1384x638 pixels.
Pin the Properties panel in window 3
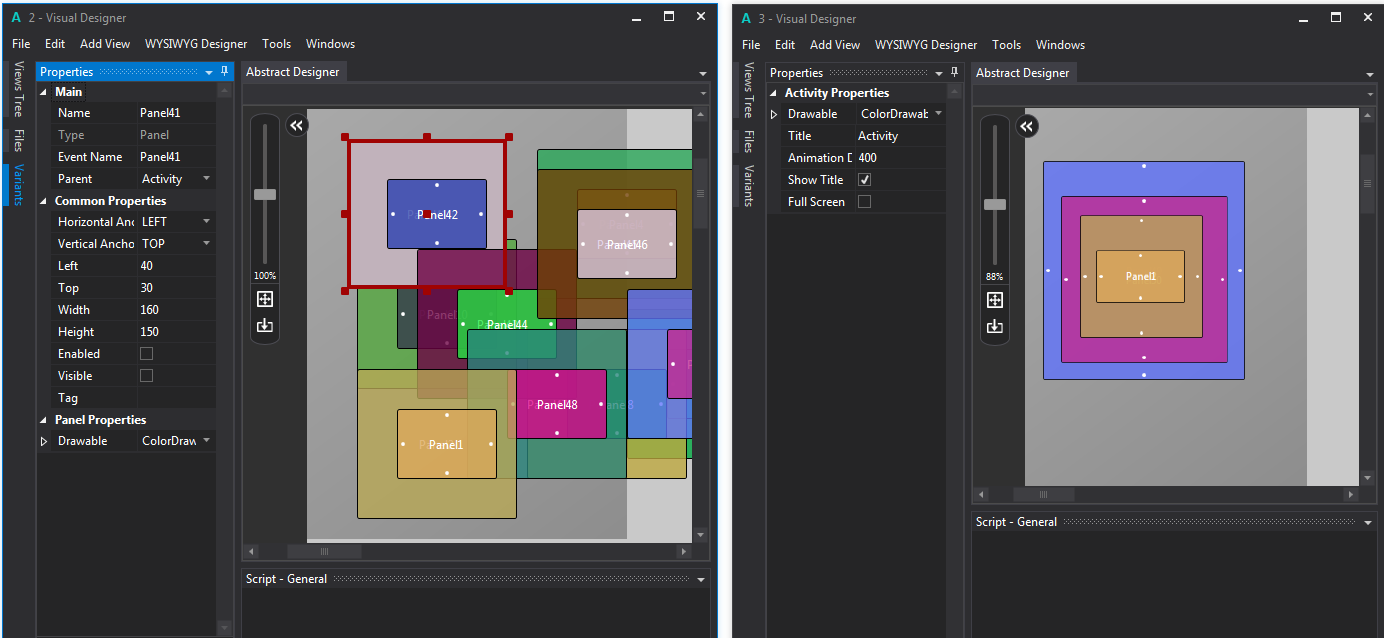pos(955,73)
